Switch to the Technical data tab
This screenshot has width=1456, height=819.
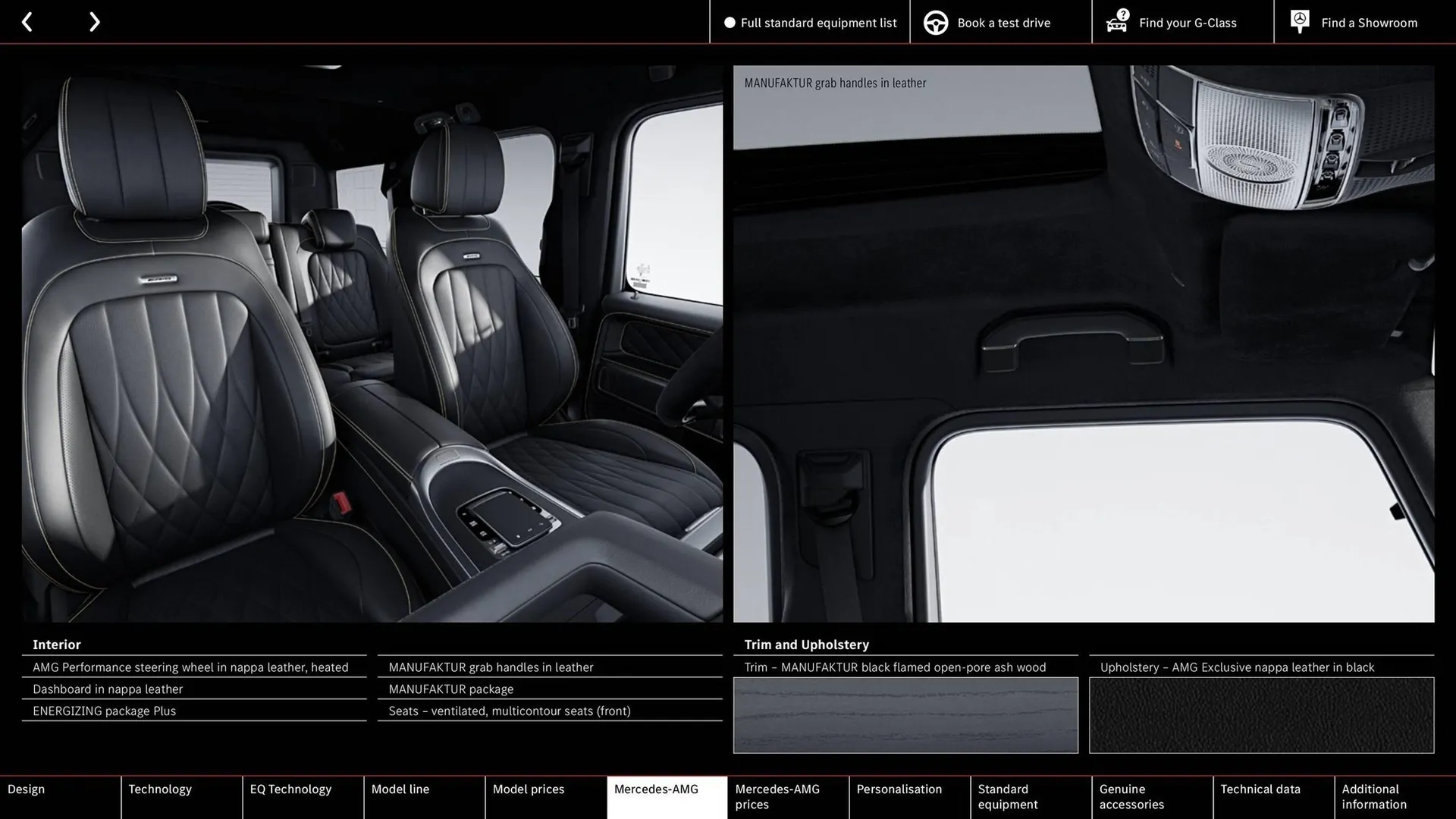(x=1260, y=789)
